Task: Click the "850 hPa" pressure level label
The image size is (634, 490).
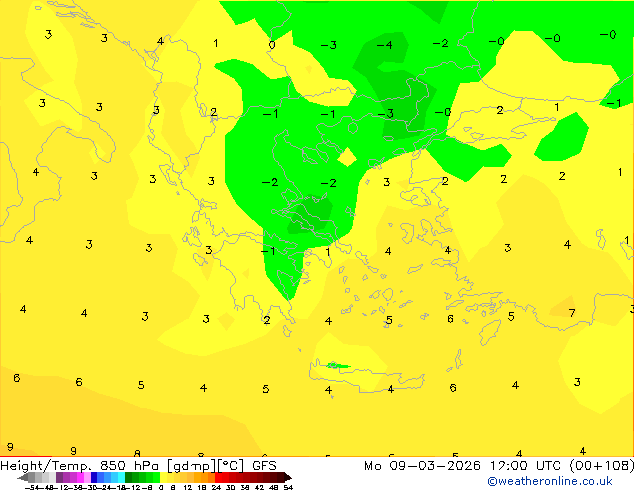Action: point(130,466)
